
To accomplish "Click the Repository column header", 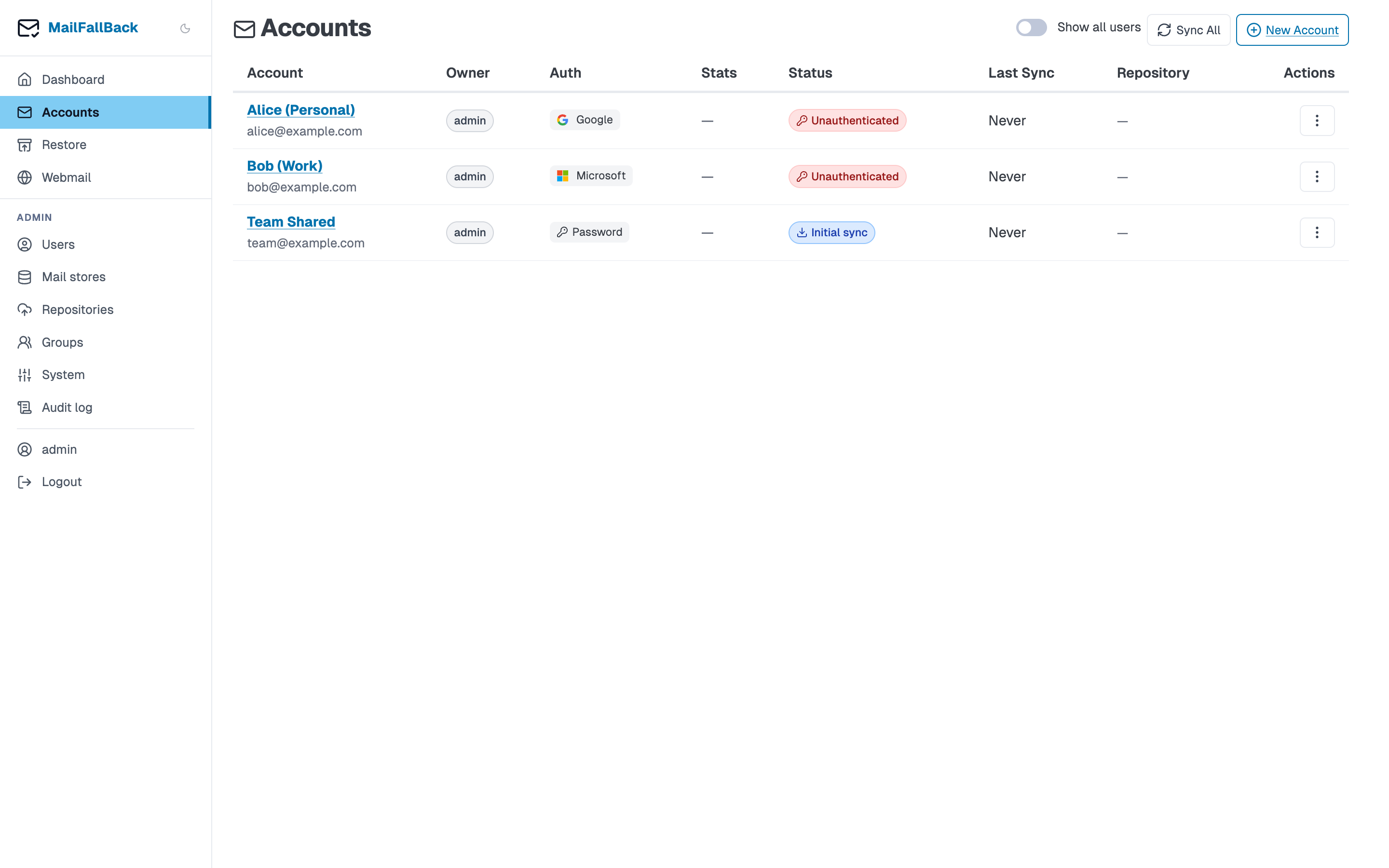I will click(x=1153, y=73).
